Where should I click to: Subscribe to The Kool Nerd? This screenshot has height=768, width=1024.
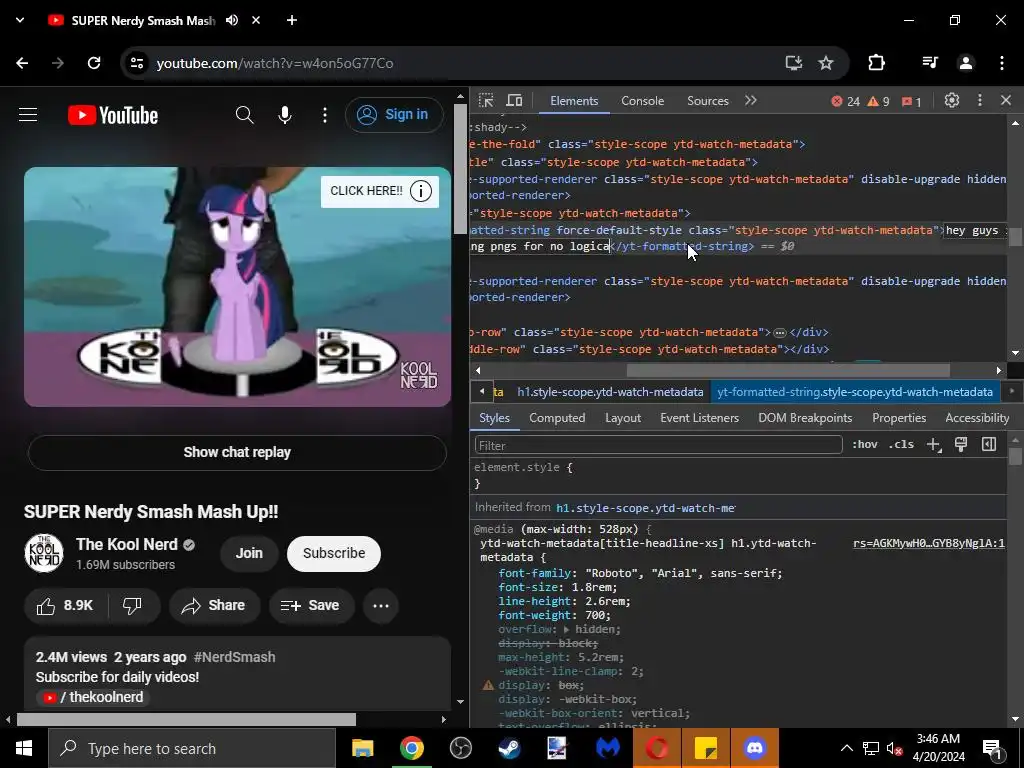(x=334, y=553)
